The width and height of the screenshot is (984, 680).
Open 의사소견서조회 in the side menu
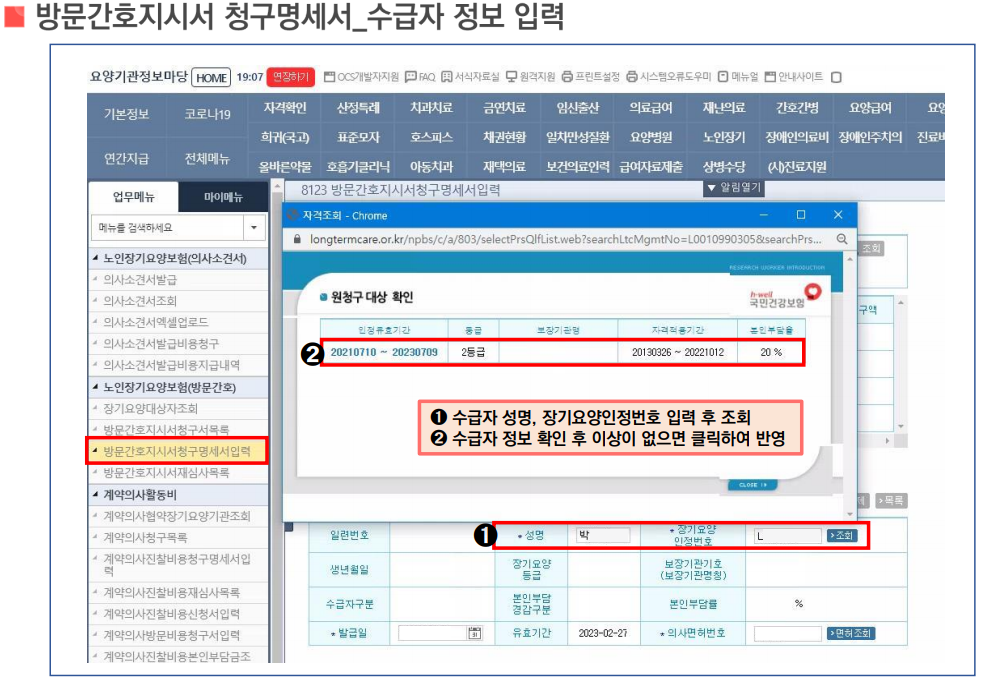point(140,301)
